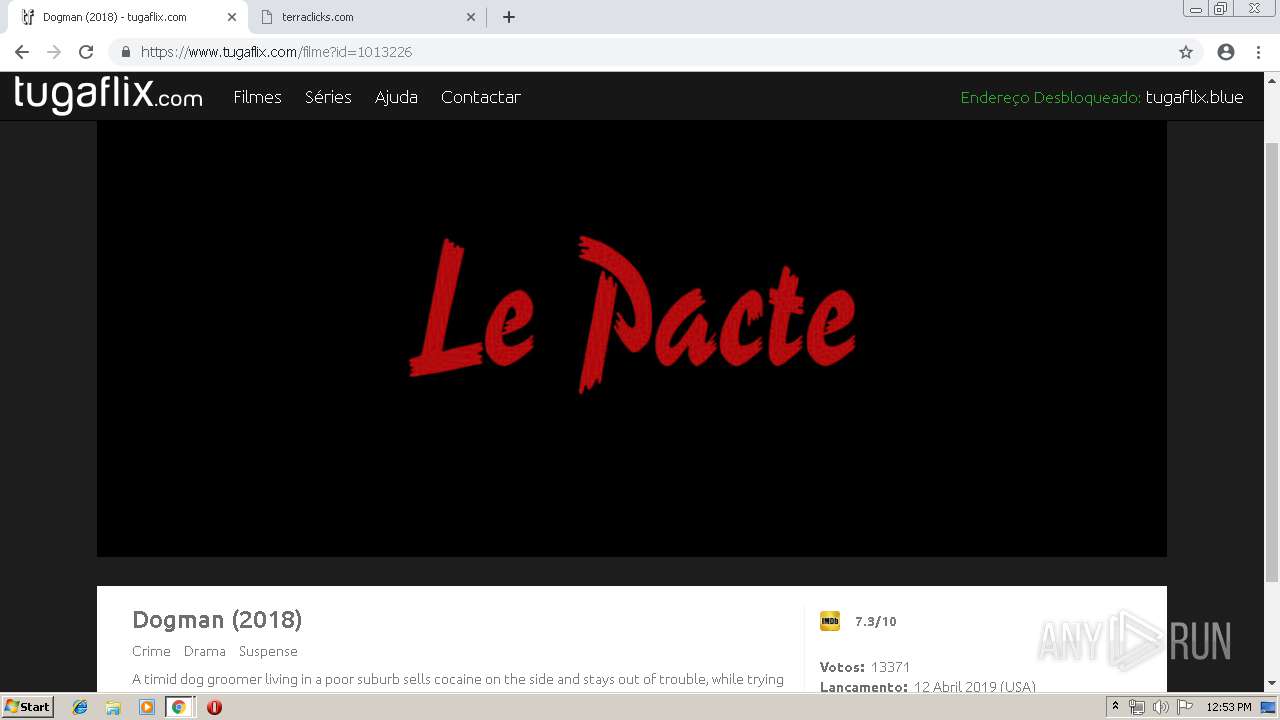The height and width of the screenshot is (720, 1280).
Task: Open the Chrome profile account icon
Action: coord(1226,52)
